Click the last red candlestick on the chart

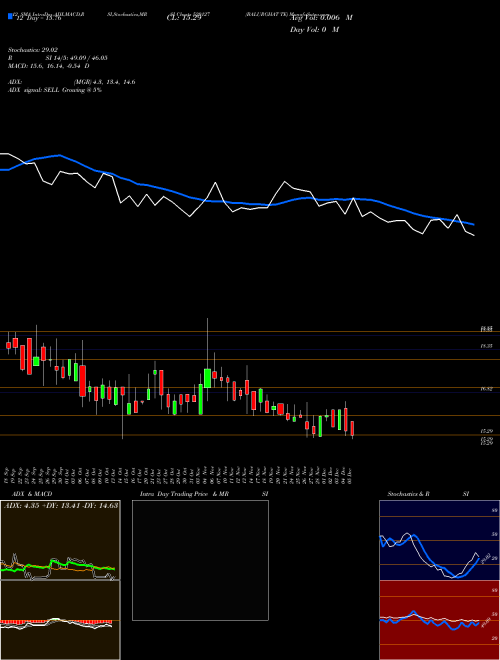point(352,428)
